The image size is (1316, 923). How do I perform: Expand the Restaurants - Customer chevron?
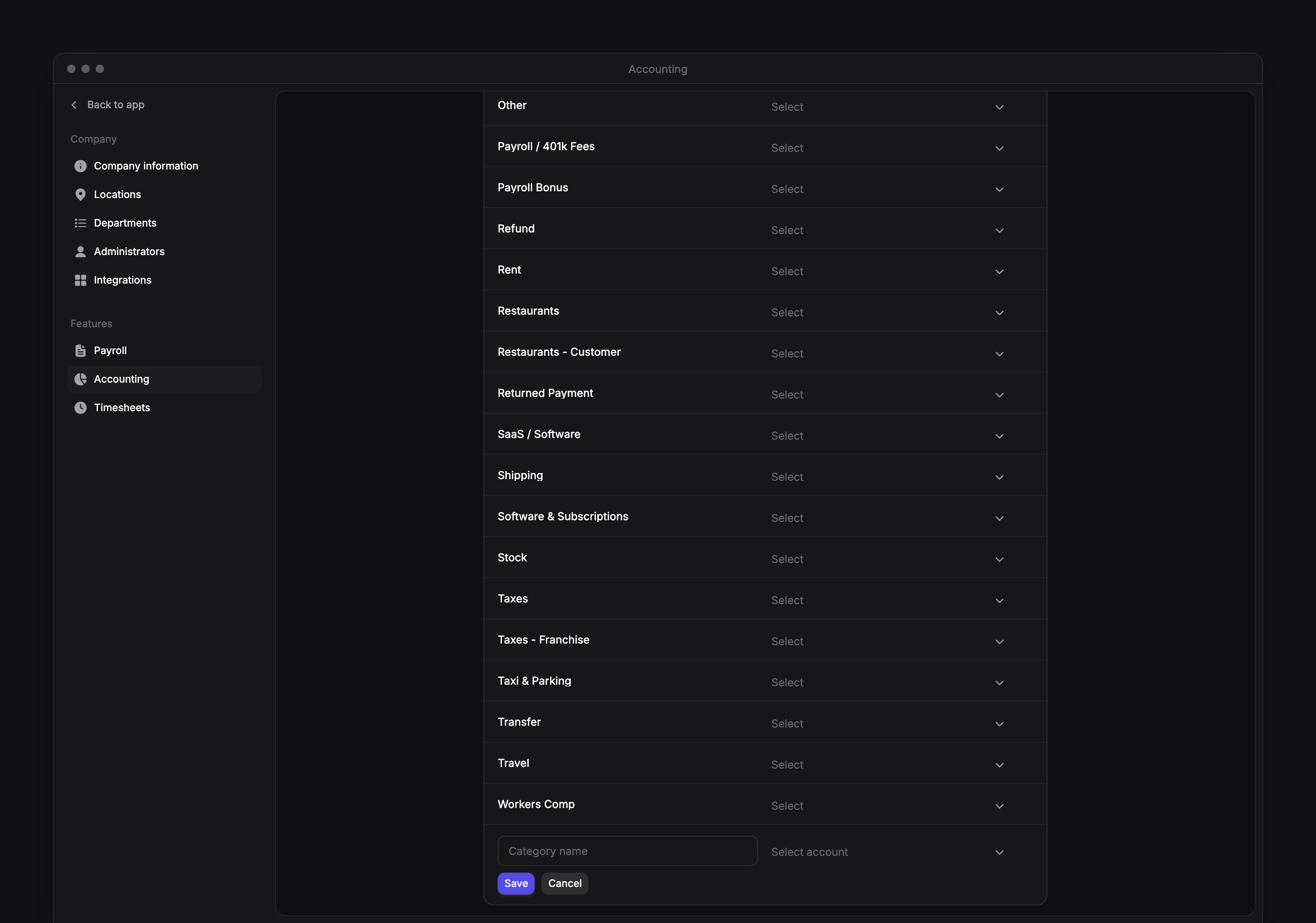(x=1000, y=354)
